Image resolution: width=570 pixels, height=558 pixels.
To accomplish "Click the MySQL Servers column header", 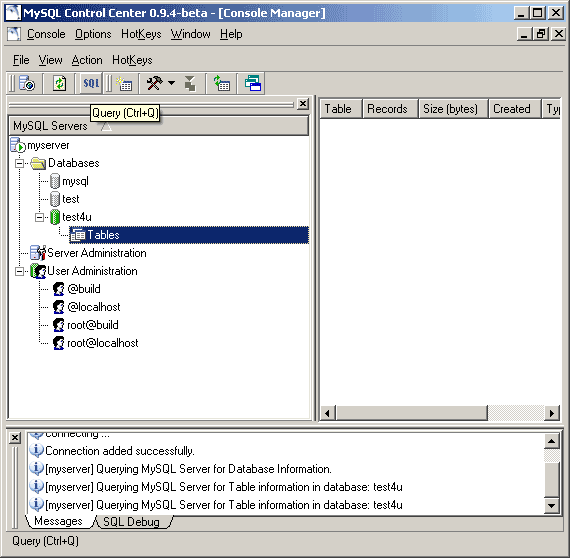I will 158,126.
